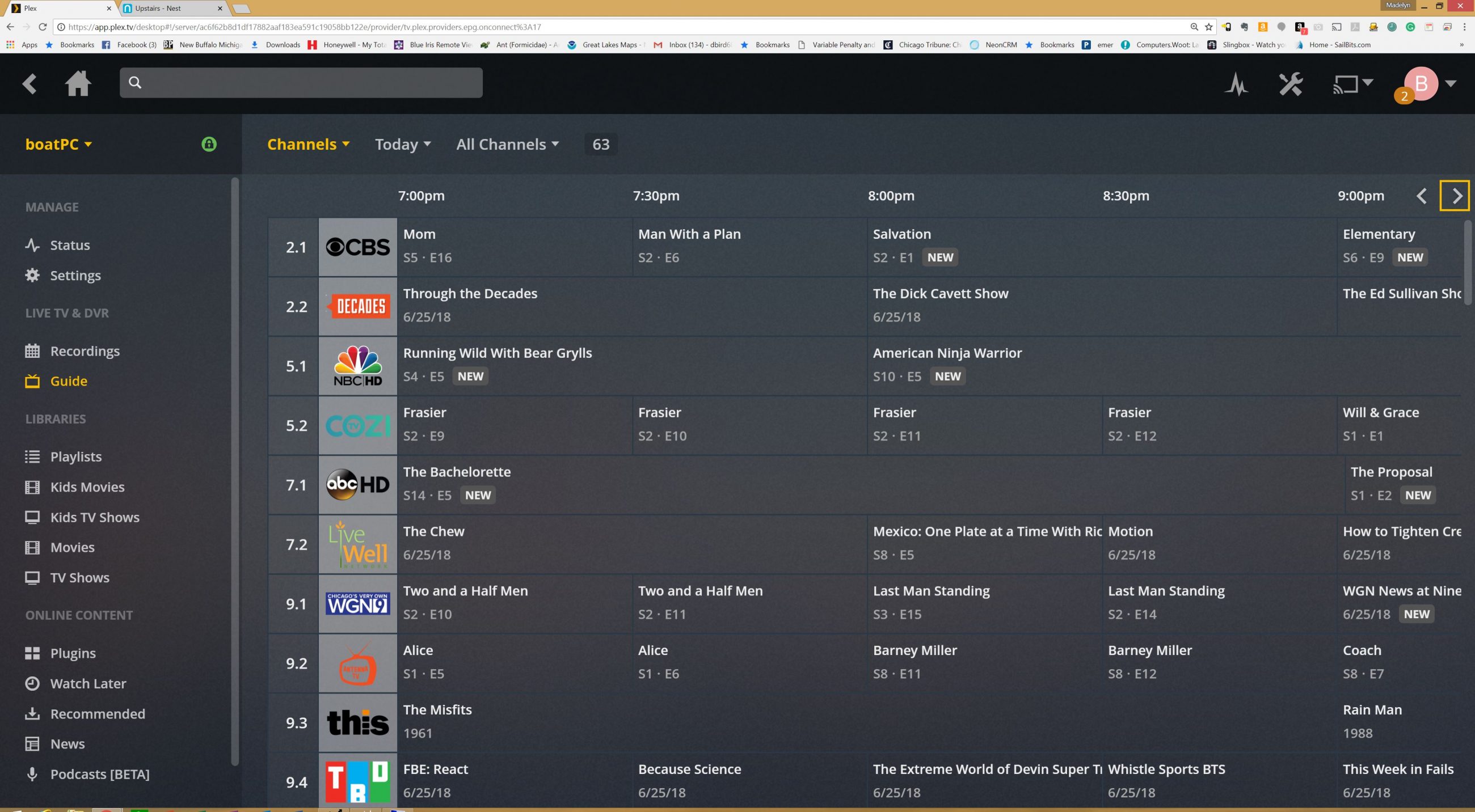Open Podcasts [BETA] in the sidebar

point(100,774)
